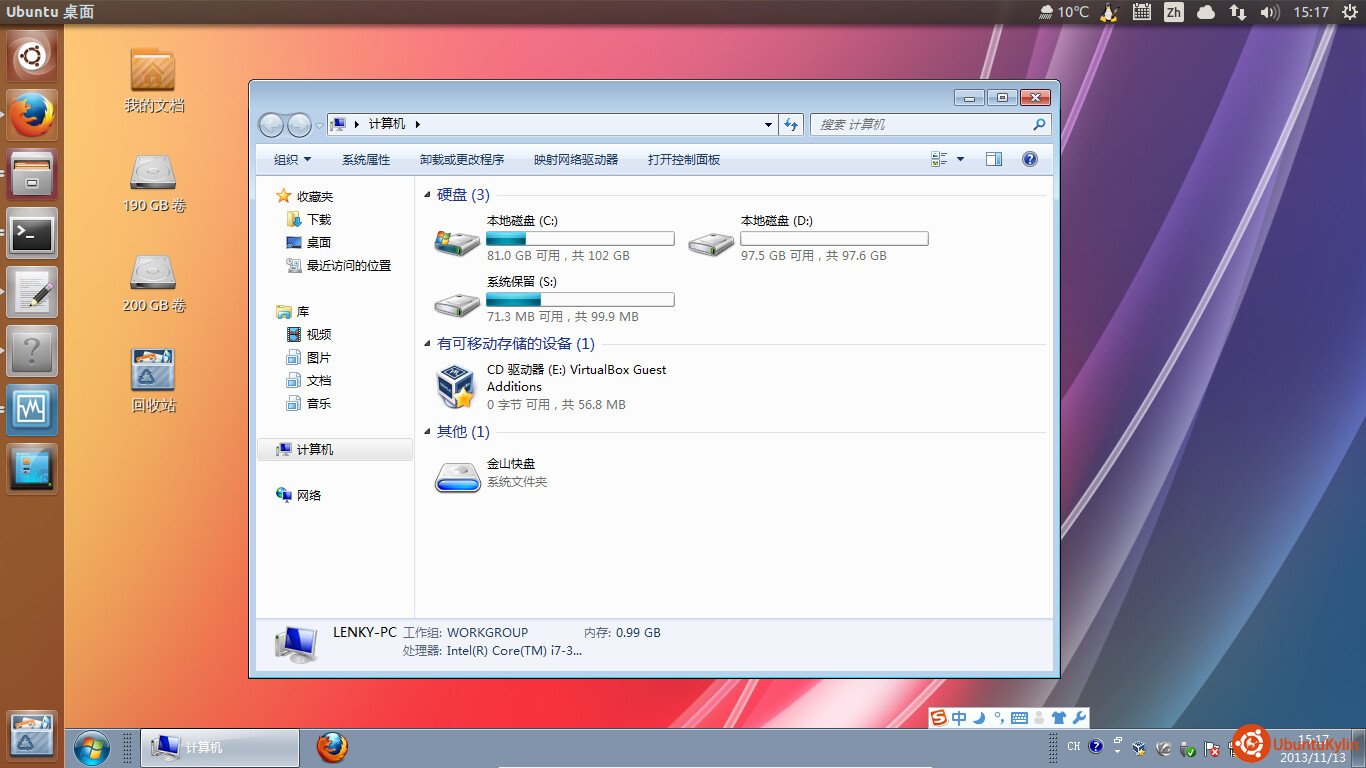Collapse the 硬盘 (3) group
This screenshot has height=768, width=1366.
428,195
